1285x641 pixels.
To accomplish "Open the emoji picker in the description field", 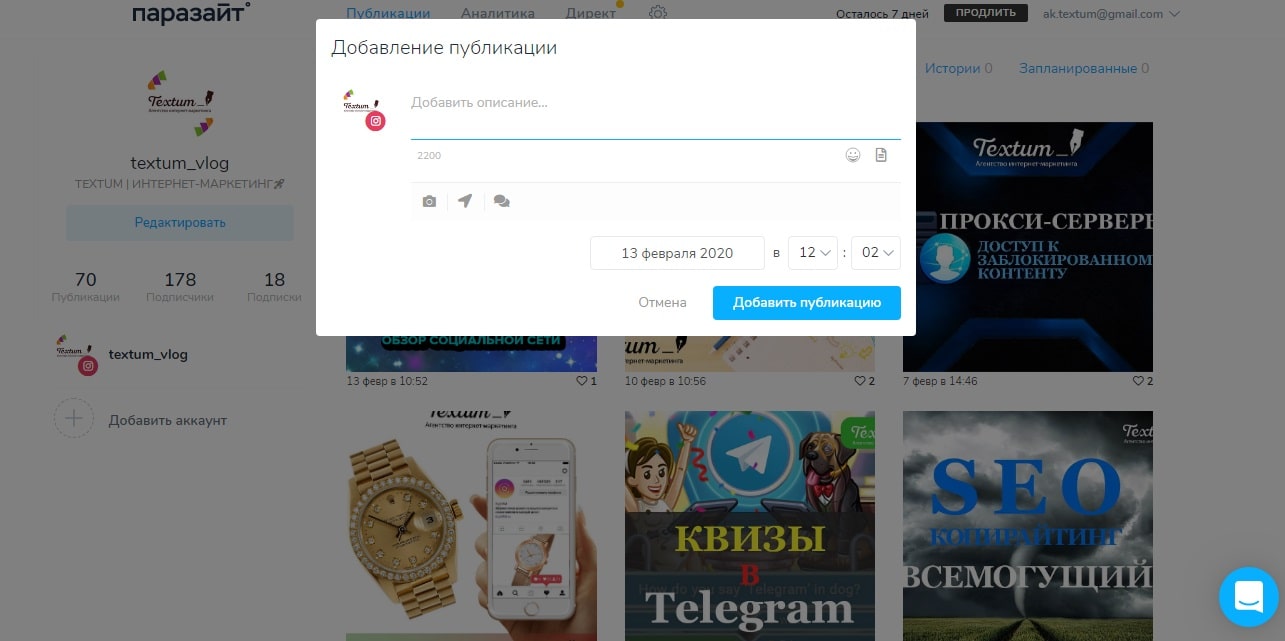I will click(x=853, y=155).
